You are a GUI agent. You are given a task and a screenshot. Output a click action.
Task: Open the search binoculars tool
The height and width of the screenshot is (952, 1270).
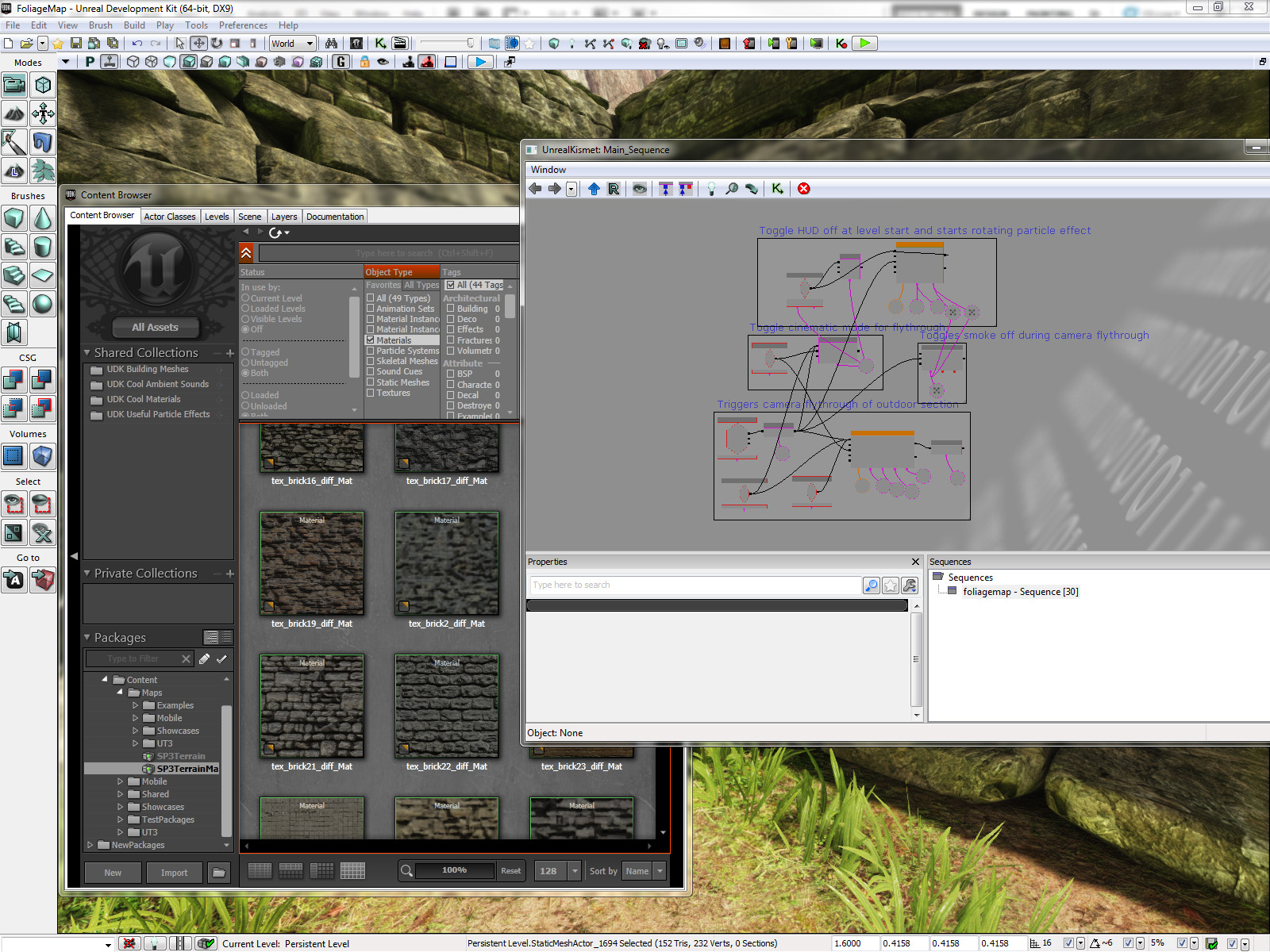point(331,44)
